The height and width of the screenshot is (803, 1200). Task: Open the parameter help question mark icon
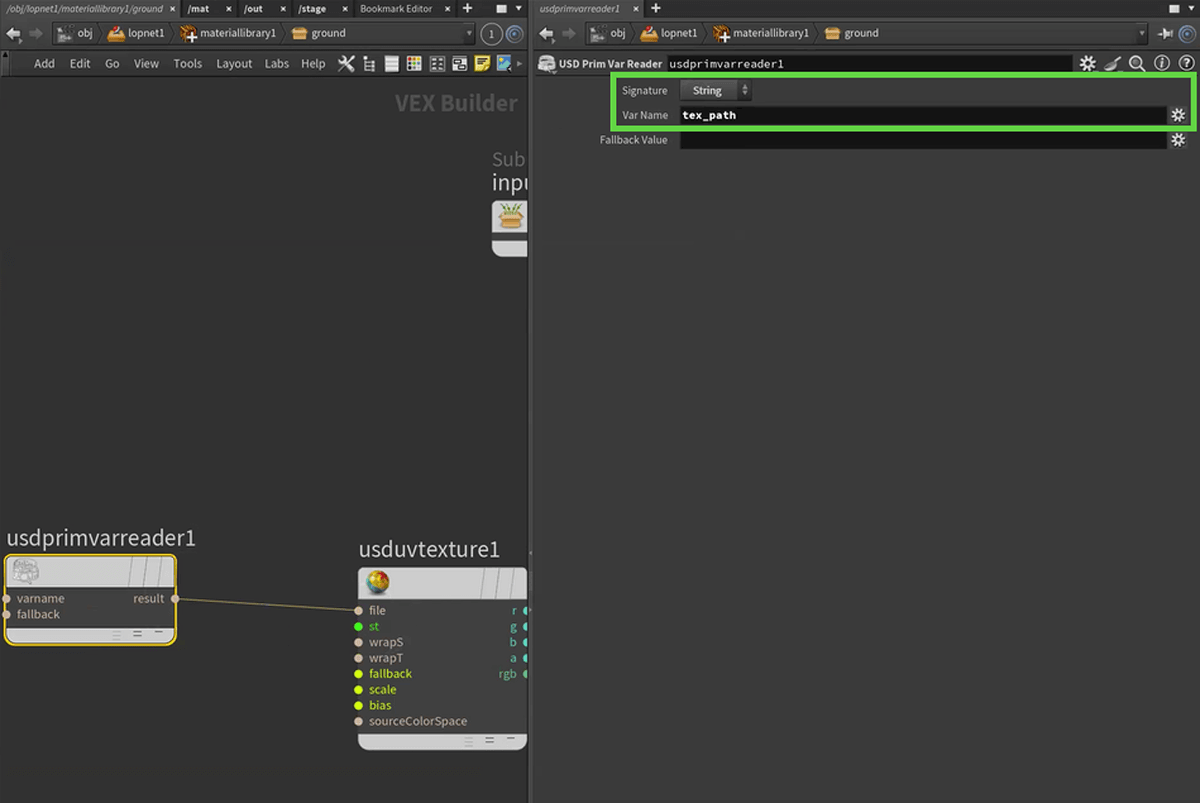1184,63
